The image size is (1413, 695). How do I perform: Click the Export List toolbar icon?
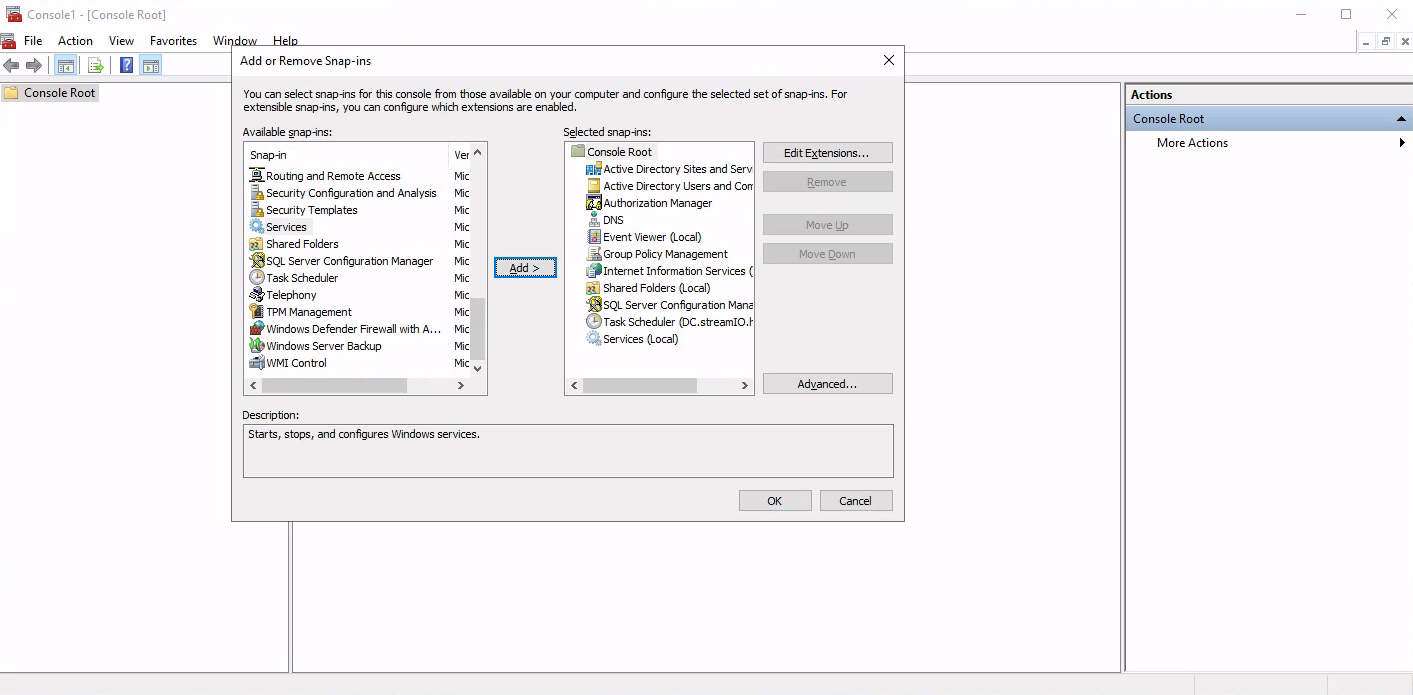[96, 66]
